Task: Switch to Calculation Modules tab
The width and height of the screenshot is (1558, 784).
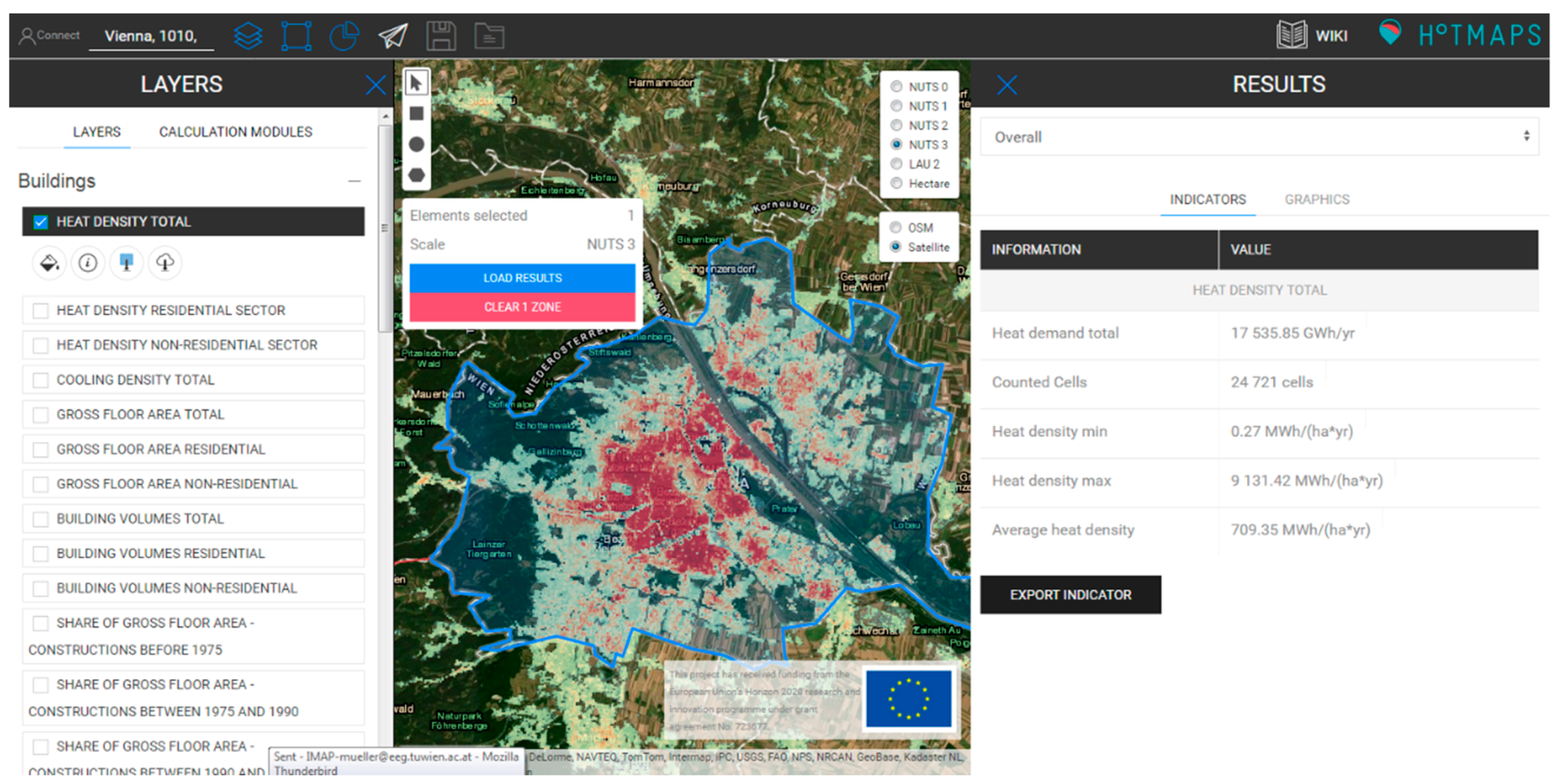Action: click(235, 132)
